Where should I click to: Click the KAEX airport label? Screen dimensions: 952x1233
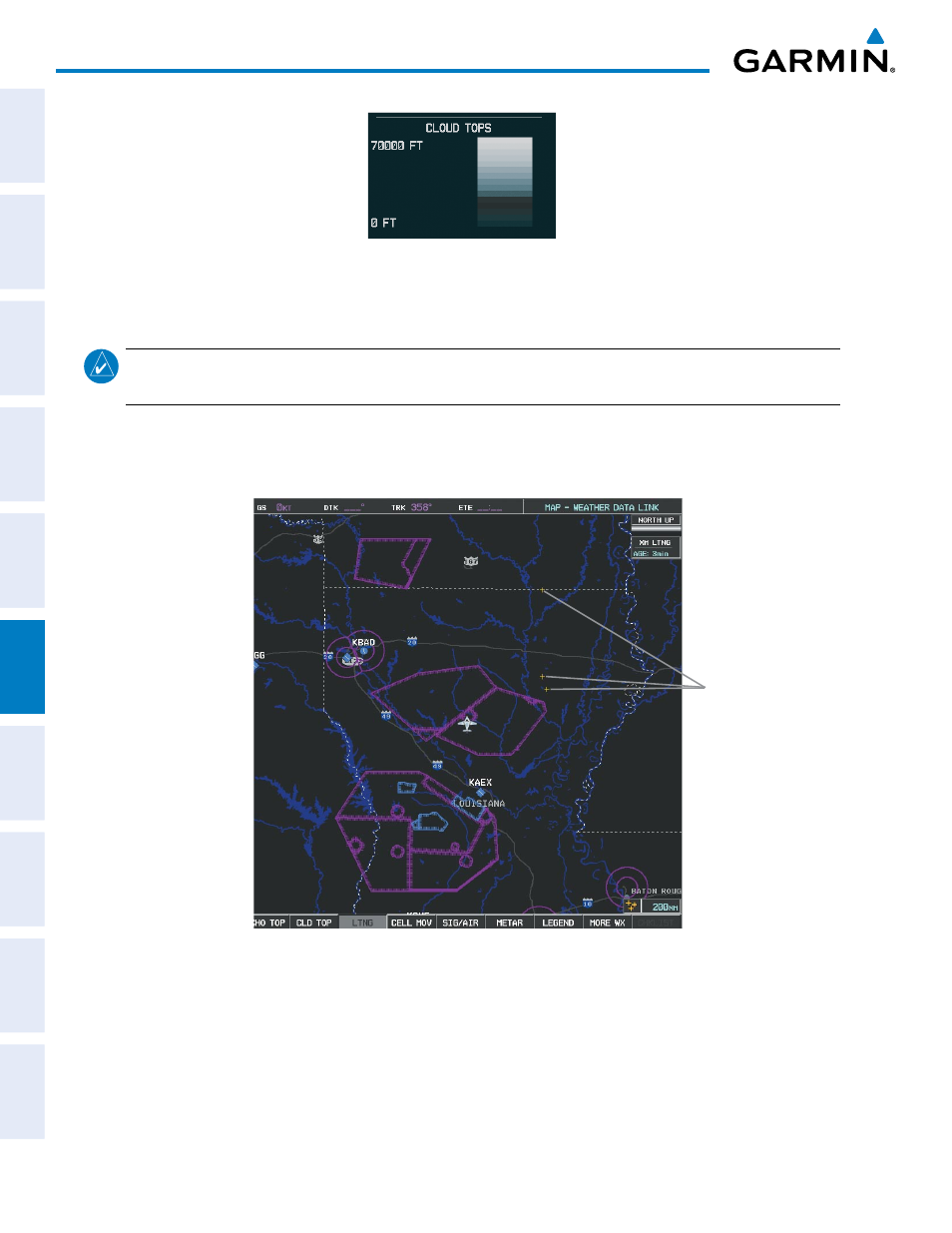pyautogui.click(x=480, y=783)
